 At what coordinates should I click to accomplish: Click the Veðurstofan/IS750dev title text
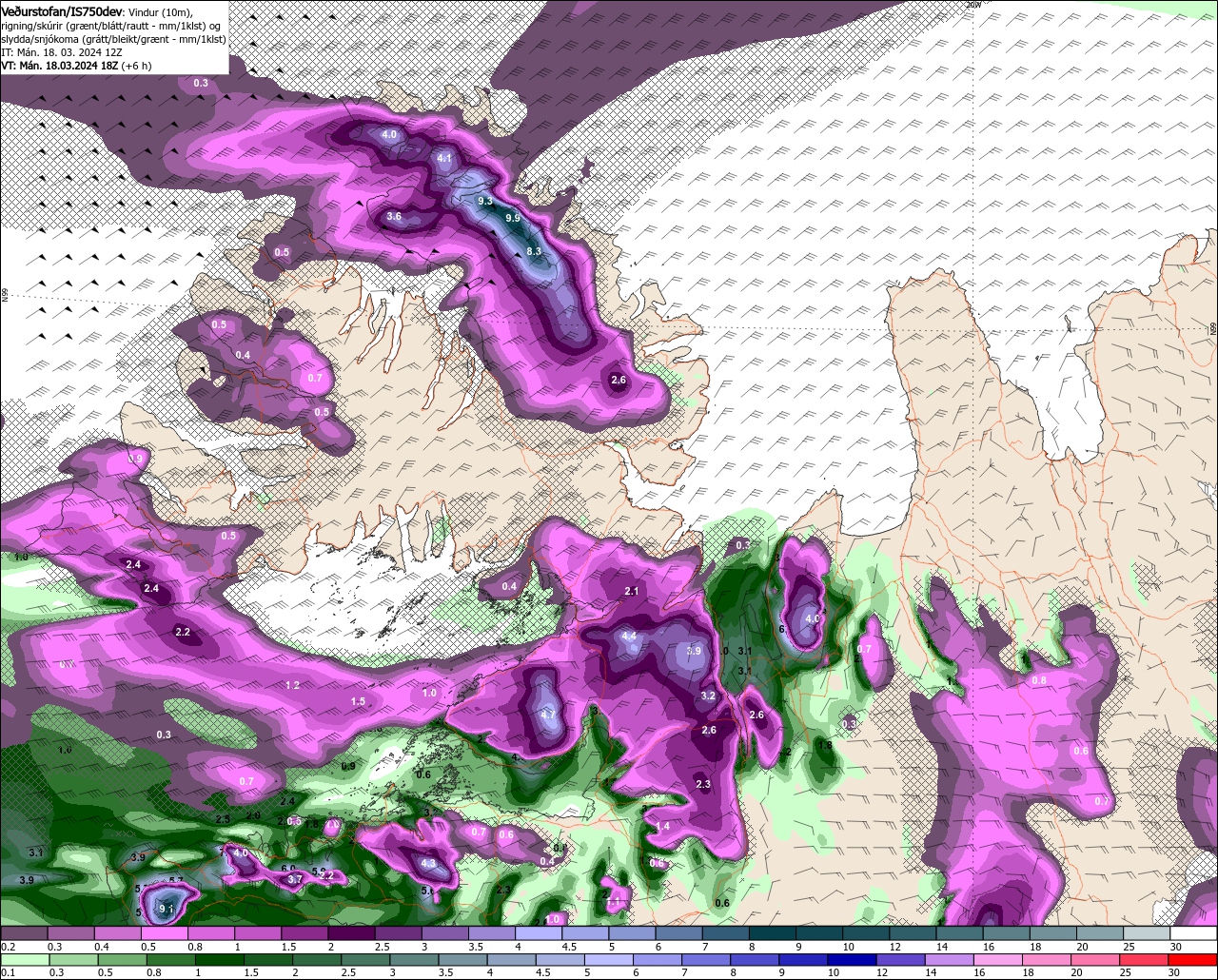click(x=62, y=10)
